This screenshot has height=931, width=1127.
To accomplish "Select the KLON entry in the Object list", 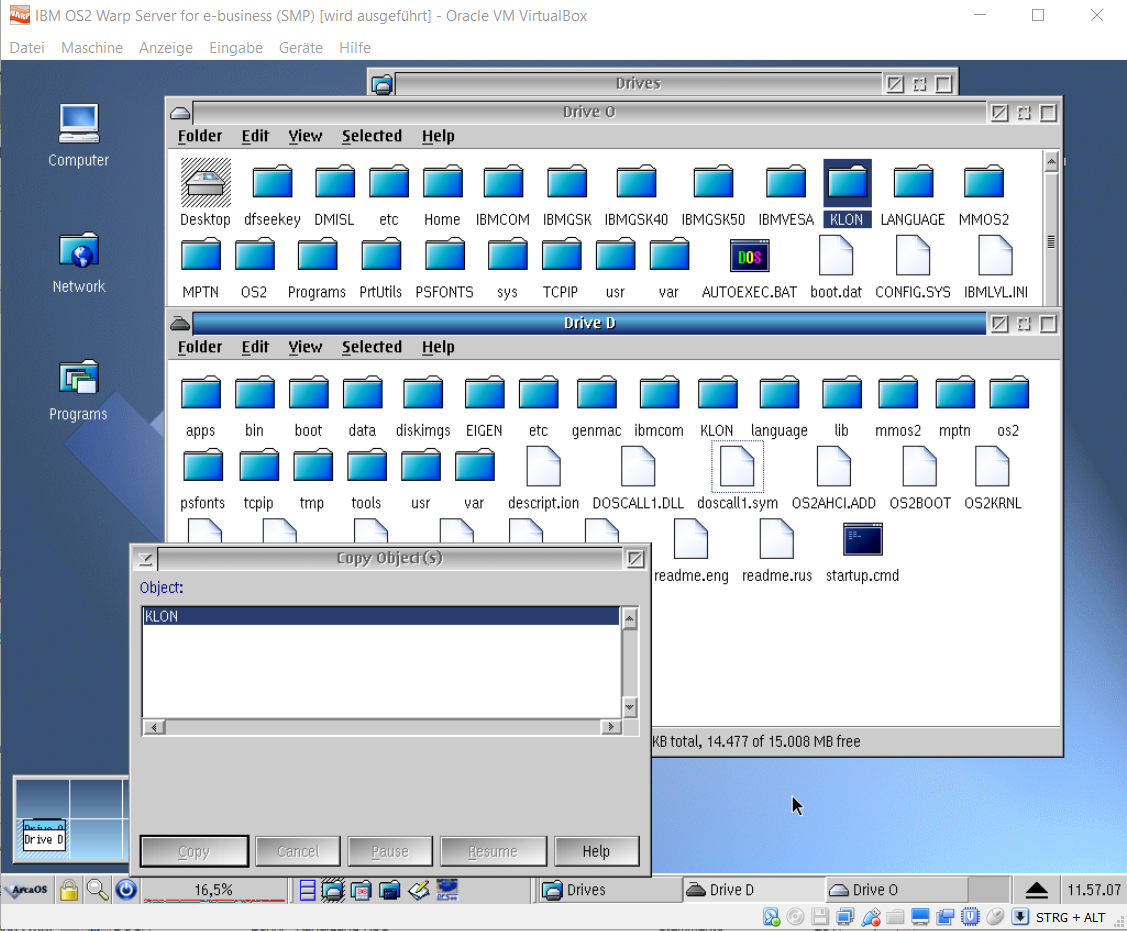I will tap(381, 616).
